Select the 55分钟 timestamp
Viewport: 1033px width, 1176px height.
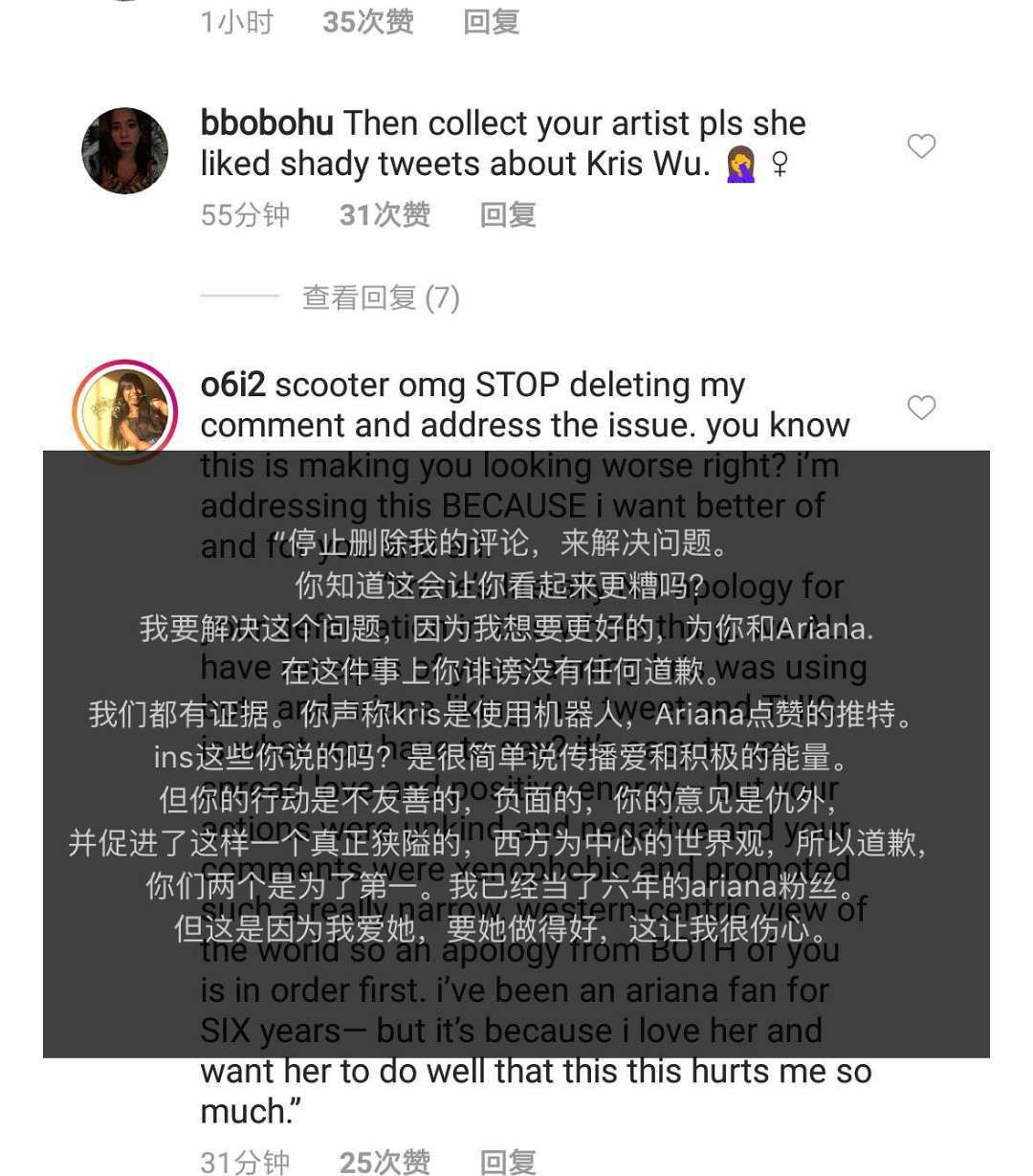click(246, 214)
